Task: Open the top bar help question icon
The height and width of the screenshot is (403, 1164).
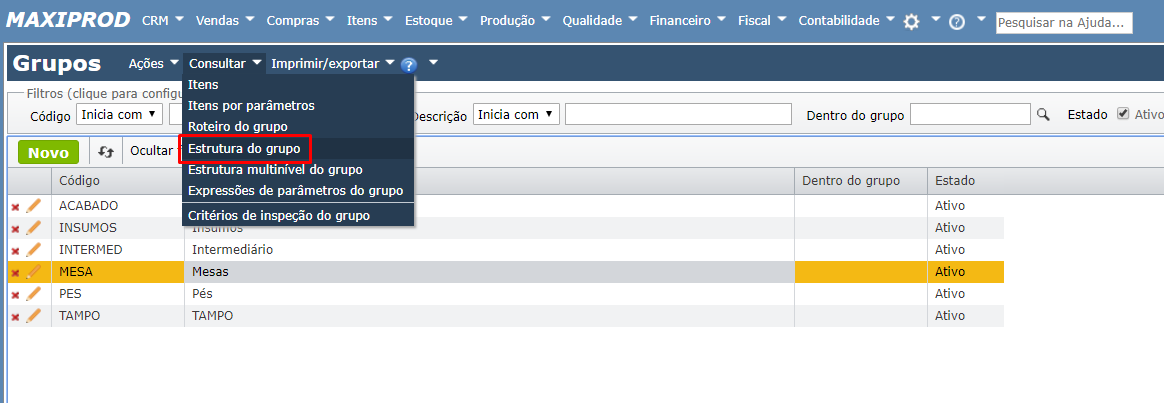Action: point(957,22)
